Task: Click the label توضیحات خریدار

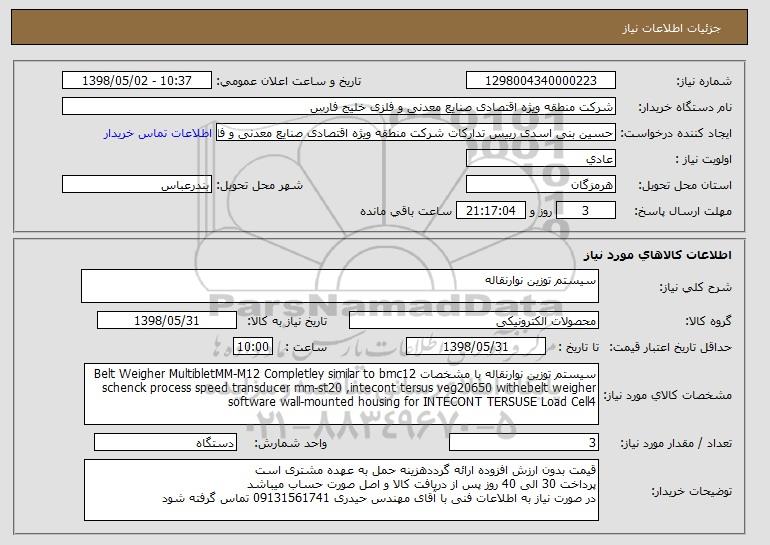Action: [x=691, y=491]
